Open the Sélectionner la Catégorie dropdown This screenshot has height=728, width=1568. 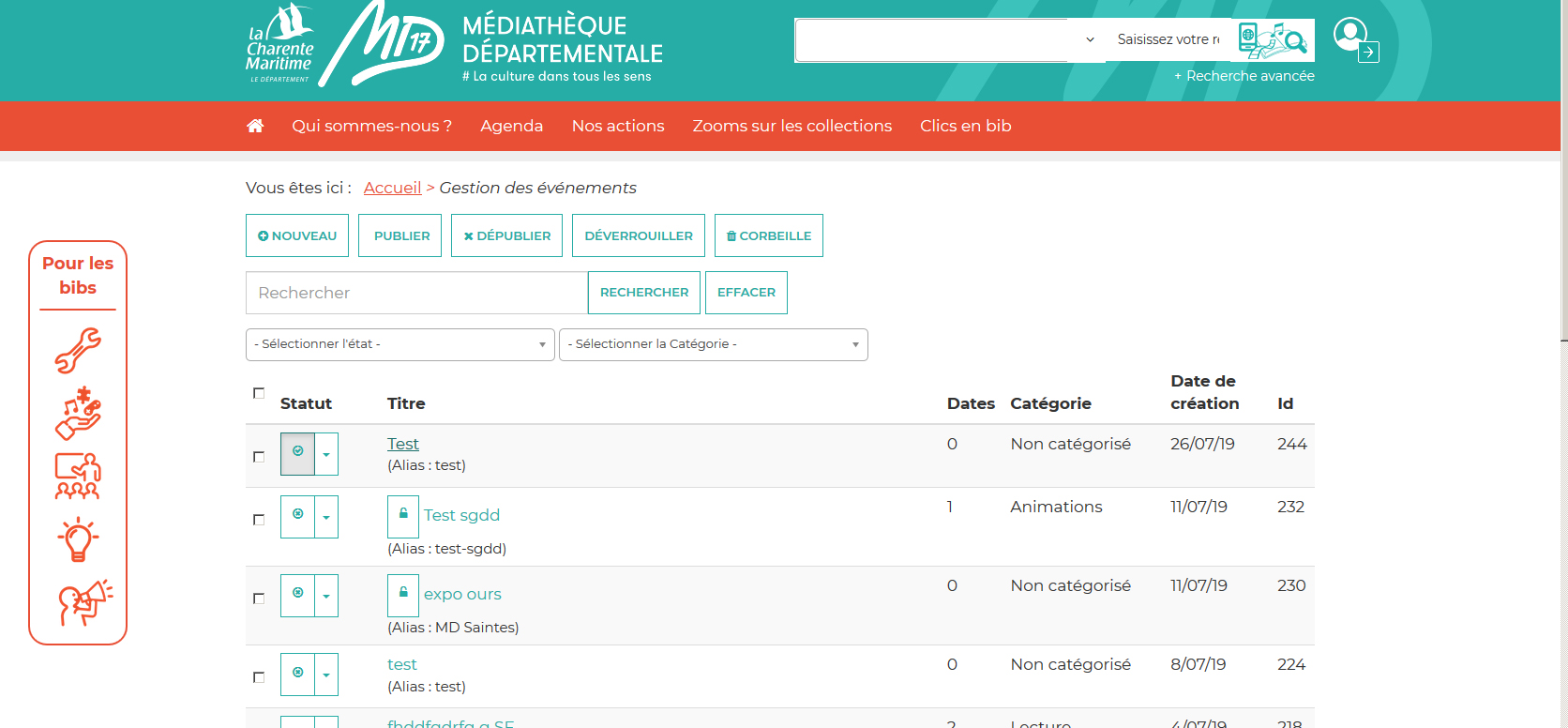tap(714, 344)
